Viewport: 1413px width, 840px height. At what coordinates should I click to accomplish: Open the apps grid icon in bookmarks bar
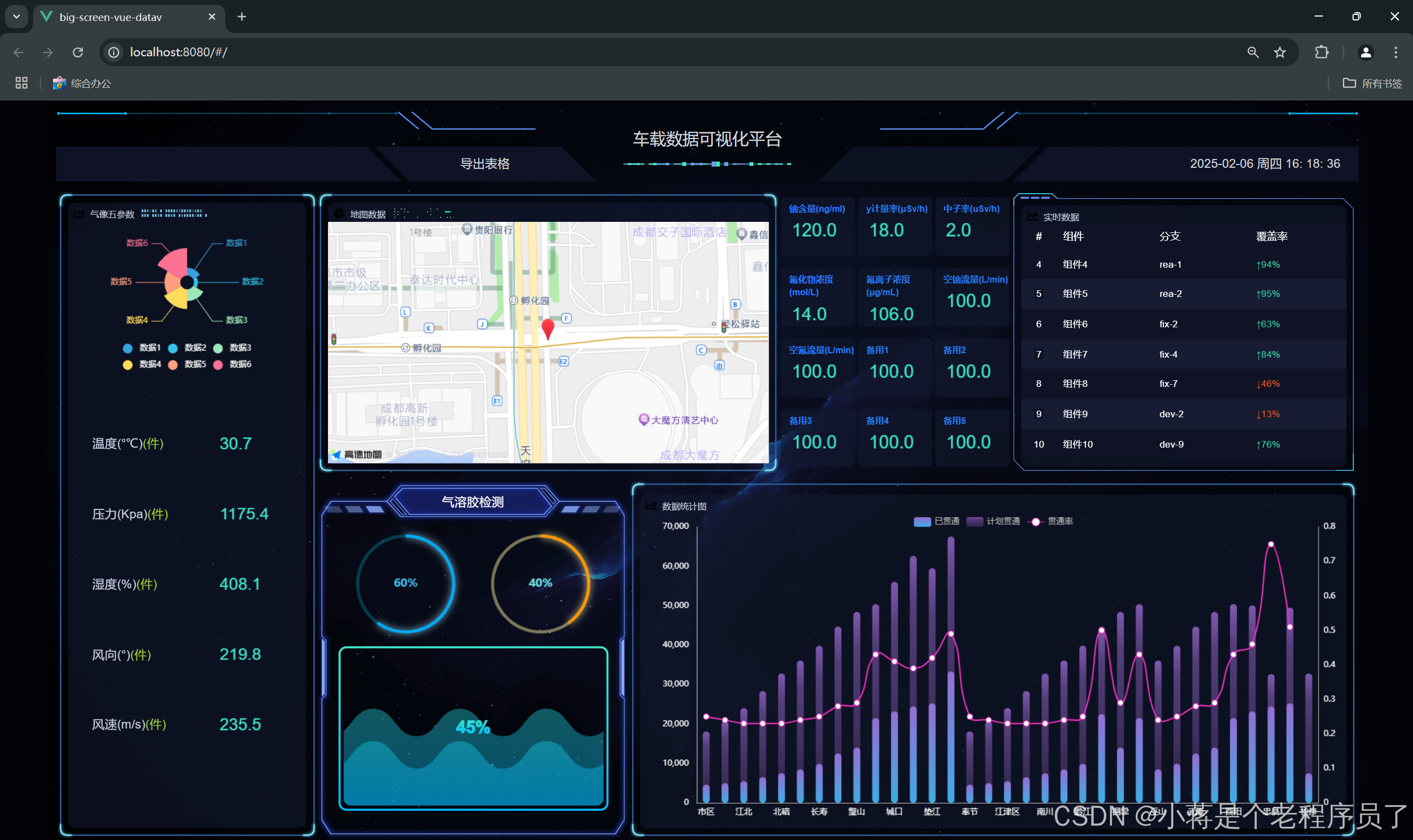[x=22, y=83]
